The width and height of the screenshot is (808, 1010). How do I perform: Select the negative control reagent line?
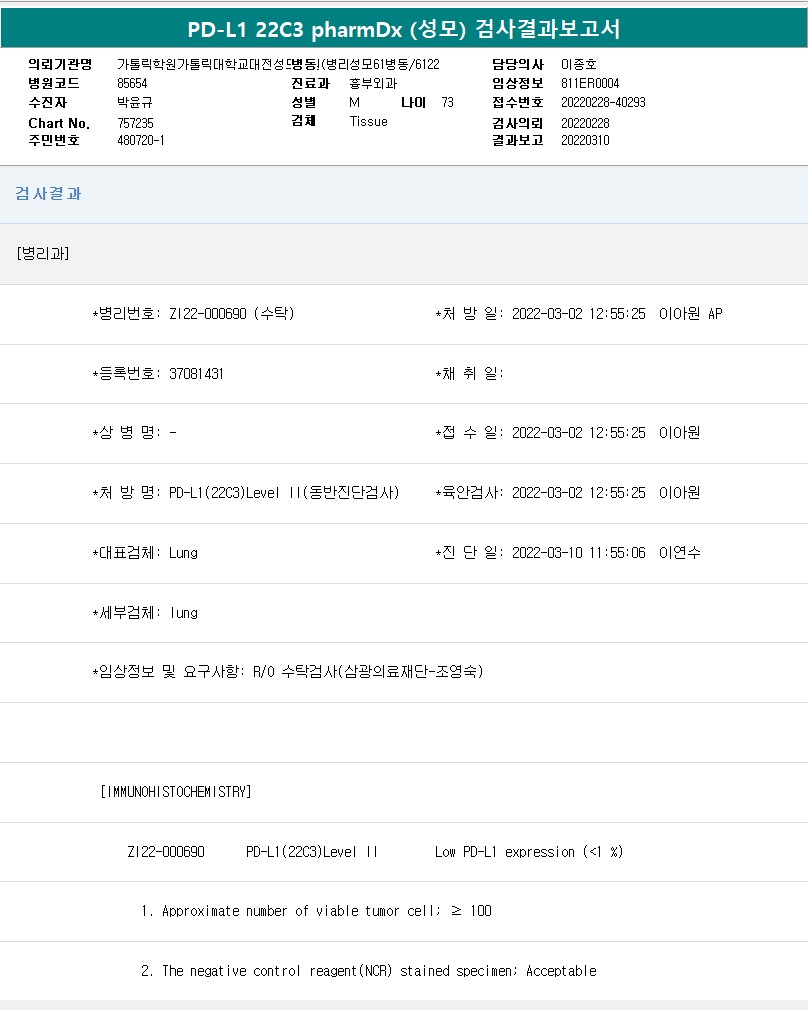369,971
